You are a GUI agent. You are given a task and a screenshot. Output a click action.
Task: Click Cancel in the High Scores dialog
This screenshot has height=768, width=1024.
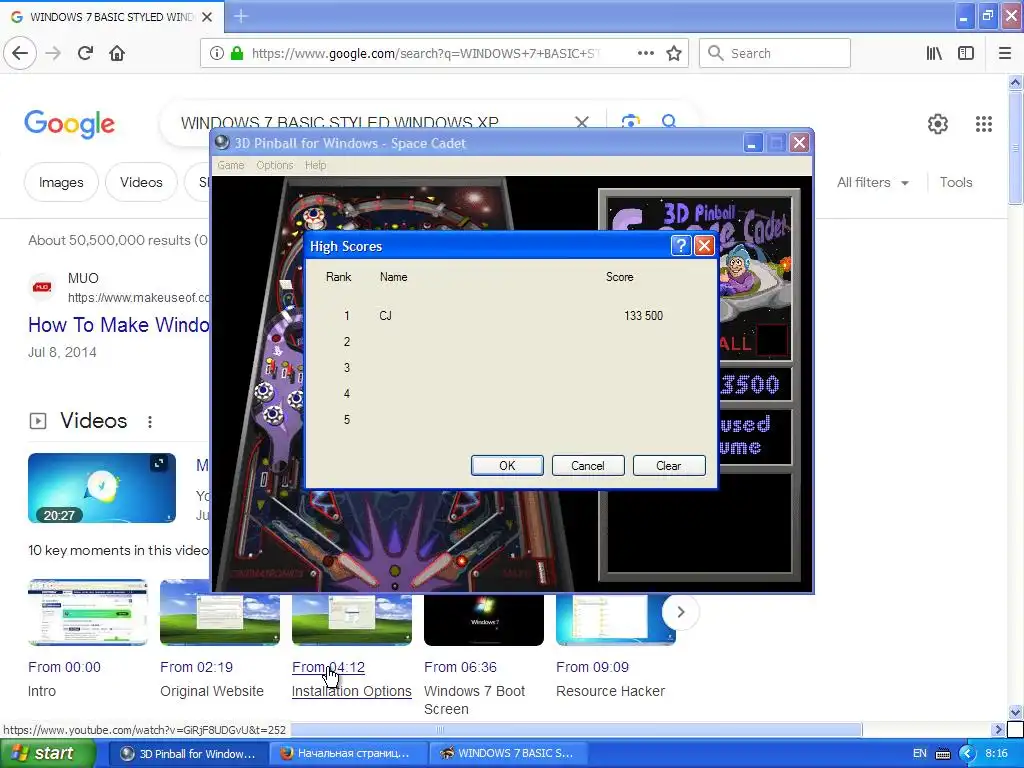588,466
